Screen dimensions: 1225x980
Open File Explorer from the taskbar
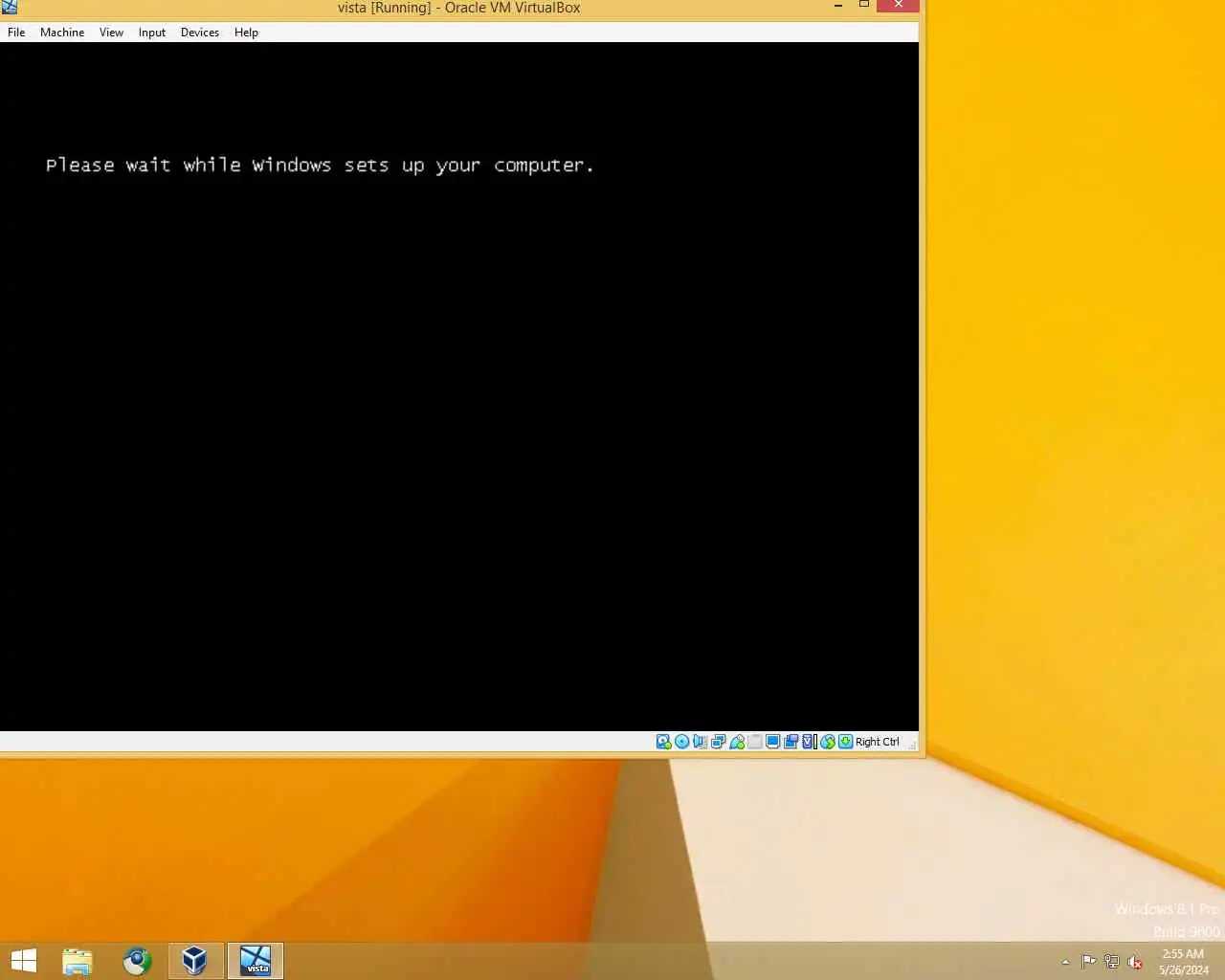tap(78, 961)
